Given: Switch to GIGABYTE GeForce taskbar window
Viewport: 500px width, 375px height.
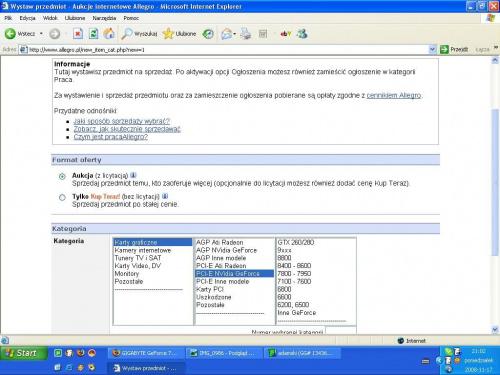Looking at the screenshot, I should pyautogui.click(x=146, y=353).
